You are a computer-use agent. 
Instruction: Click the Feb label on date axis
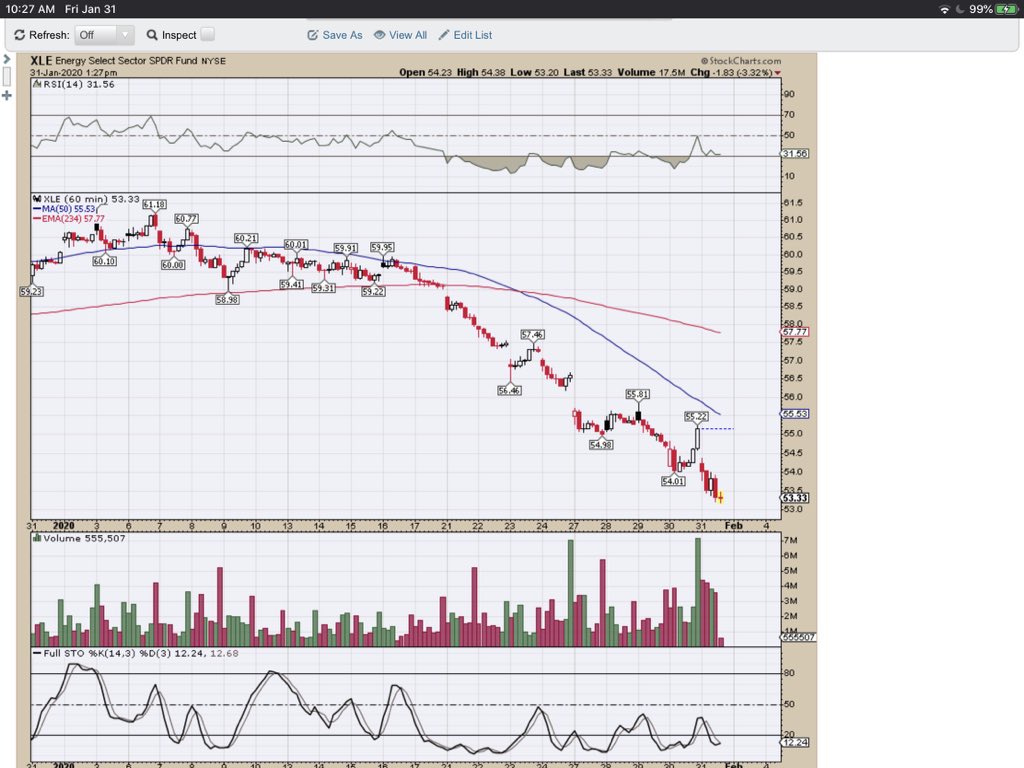733,526
